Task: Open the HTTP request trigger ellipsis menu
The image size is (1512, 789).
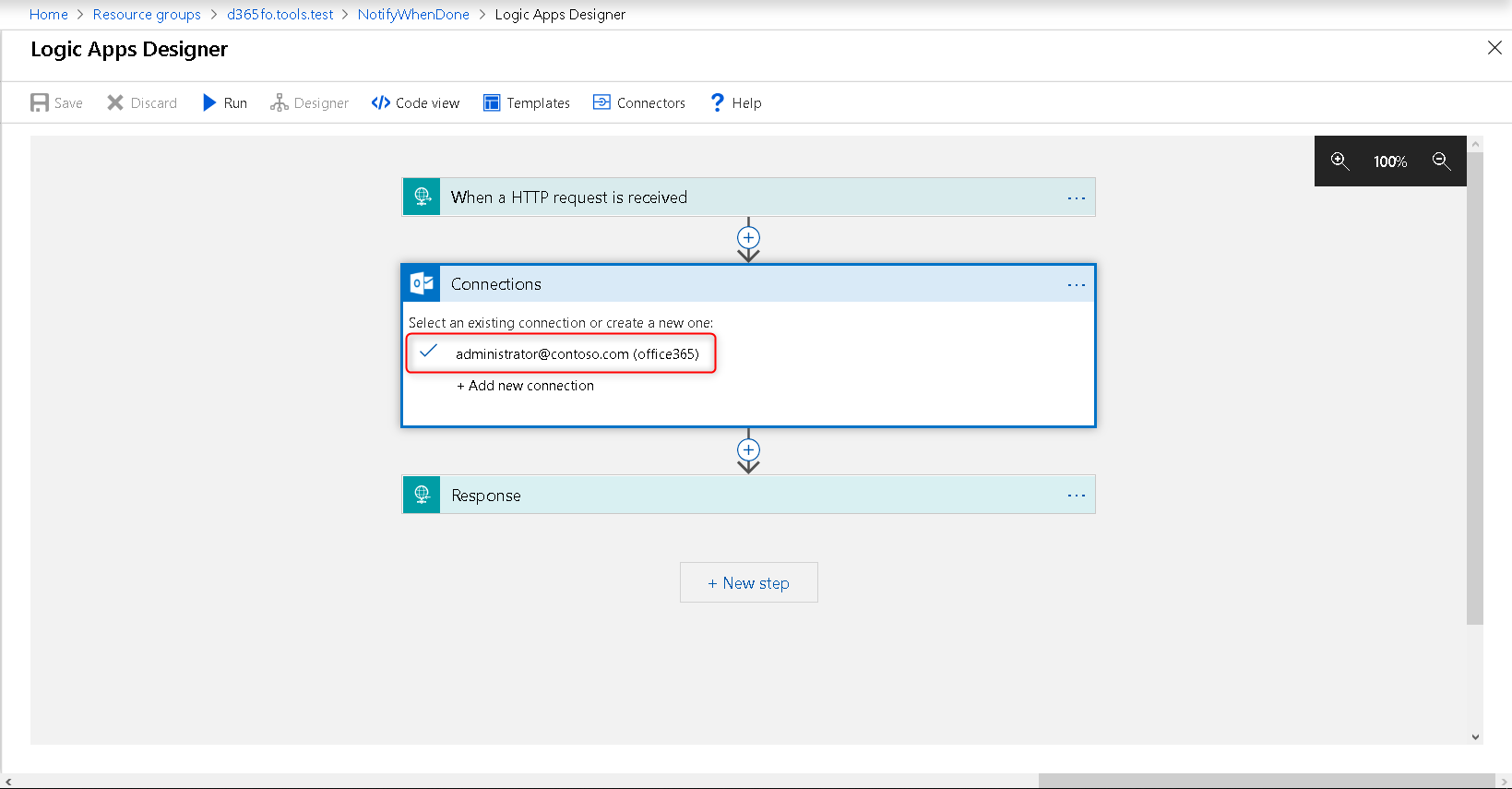Action: (x=1076, y=198)
